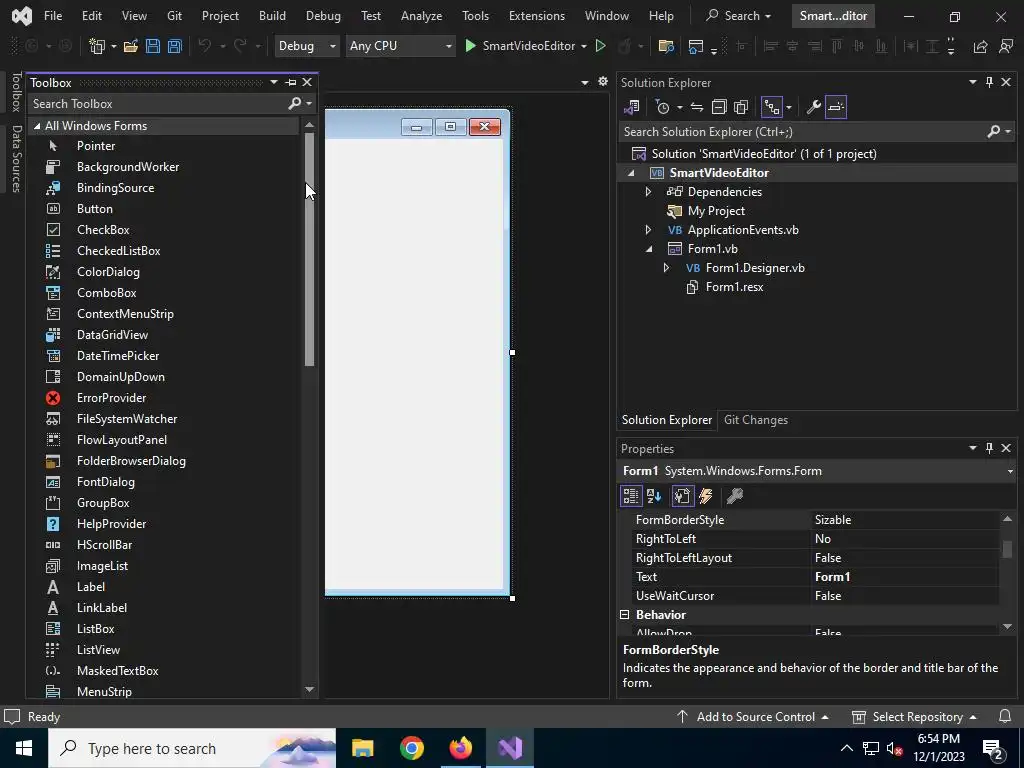Open Google Chrome from the taskbar
Viewport: 1024px width, 768px height.
pos(411,748)
